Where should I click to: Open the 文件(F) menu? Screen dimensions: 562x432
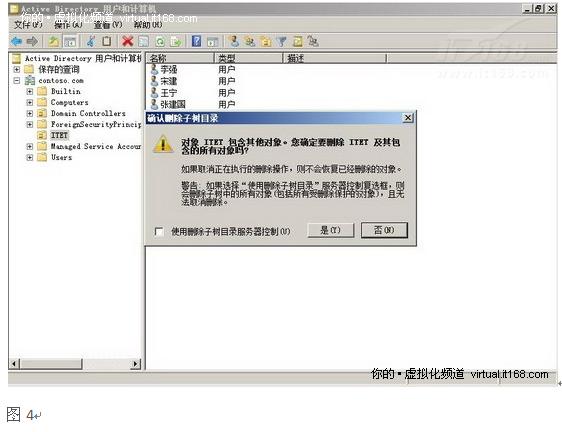tap(28, 25)
